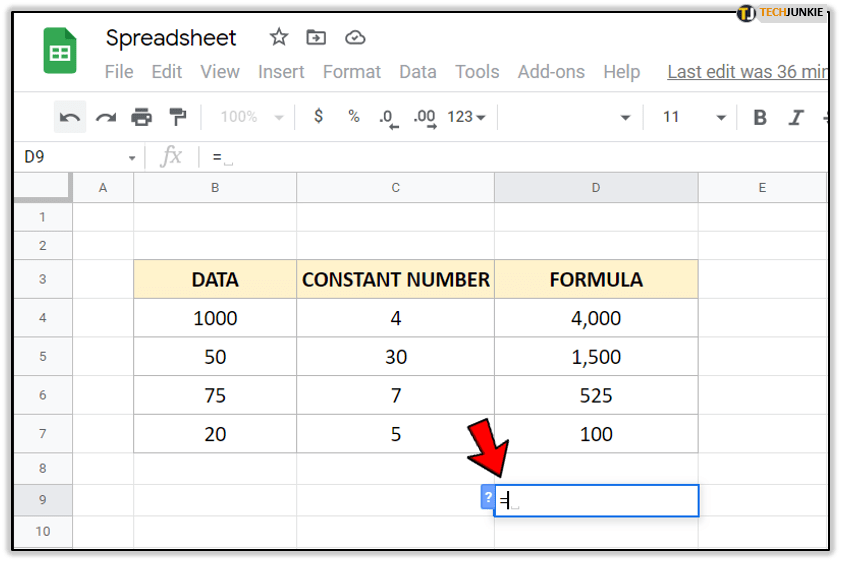Open the Format menu

(x=351, y=72)
